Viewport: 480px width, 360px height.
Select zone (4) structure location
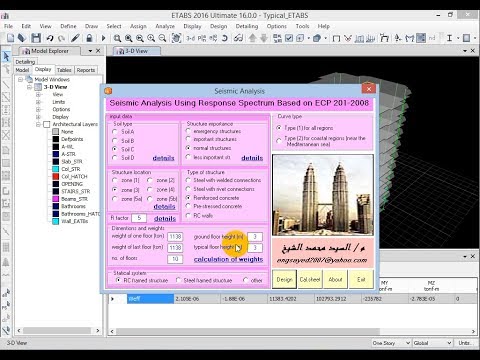[x=150, y=189]
